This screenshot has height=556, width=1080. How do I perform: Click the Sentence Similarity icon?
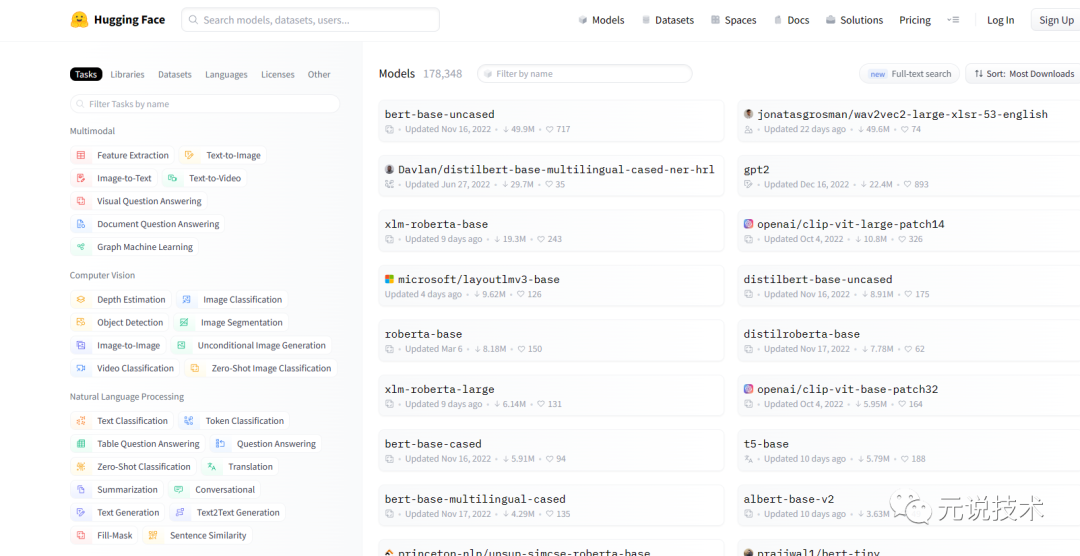(x=154, y=535)
